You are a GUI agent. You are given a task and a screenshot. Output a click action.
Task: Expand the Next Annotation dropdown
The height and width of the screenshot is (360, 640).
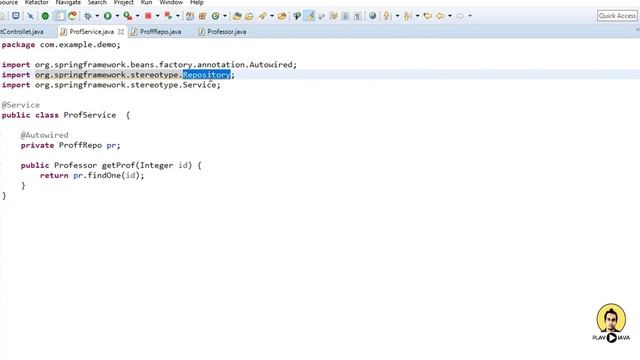coord(397,16)
